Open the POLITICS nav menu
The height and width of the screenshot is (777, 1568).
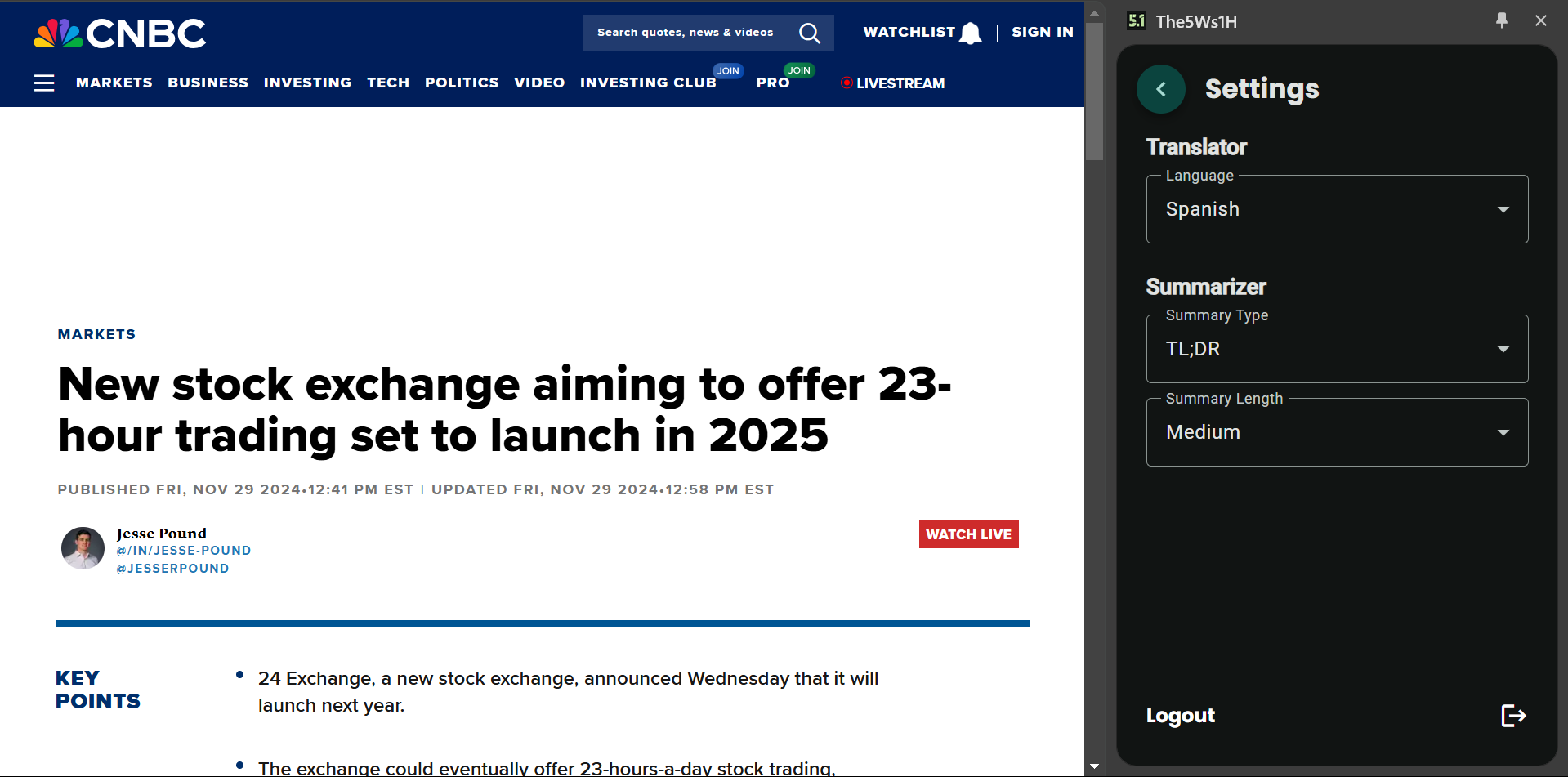point(462,83)
